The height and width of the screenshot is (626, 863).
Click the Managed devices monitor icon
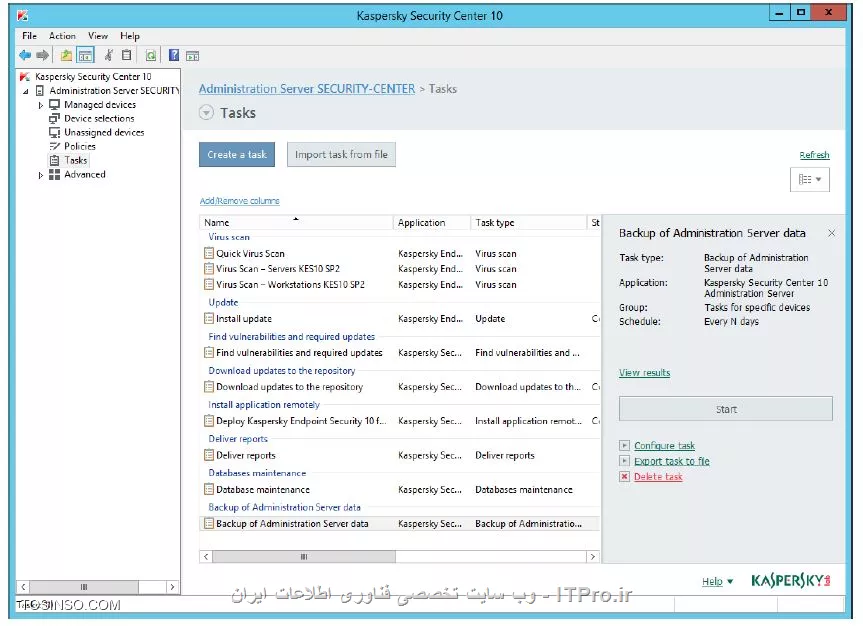[54, 104]
